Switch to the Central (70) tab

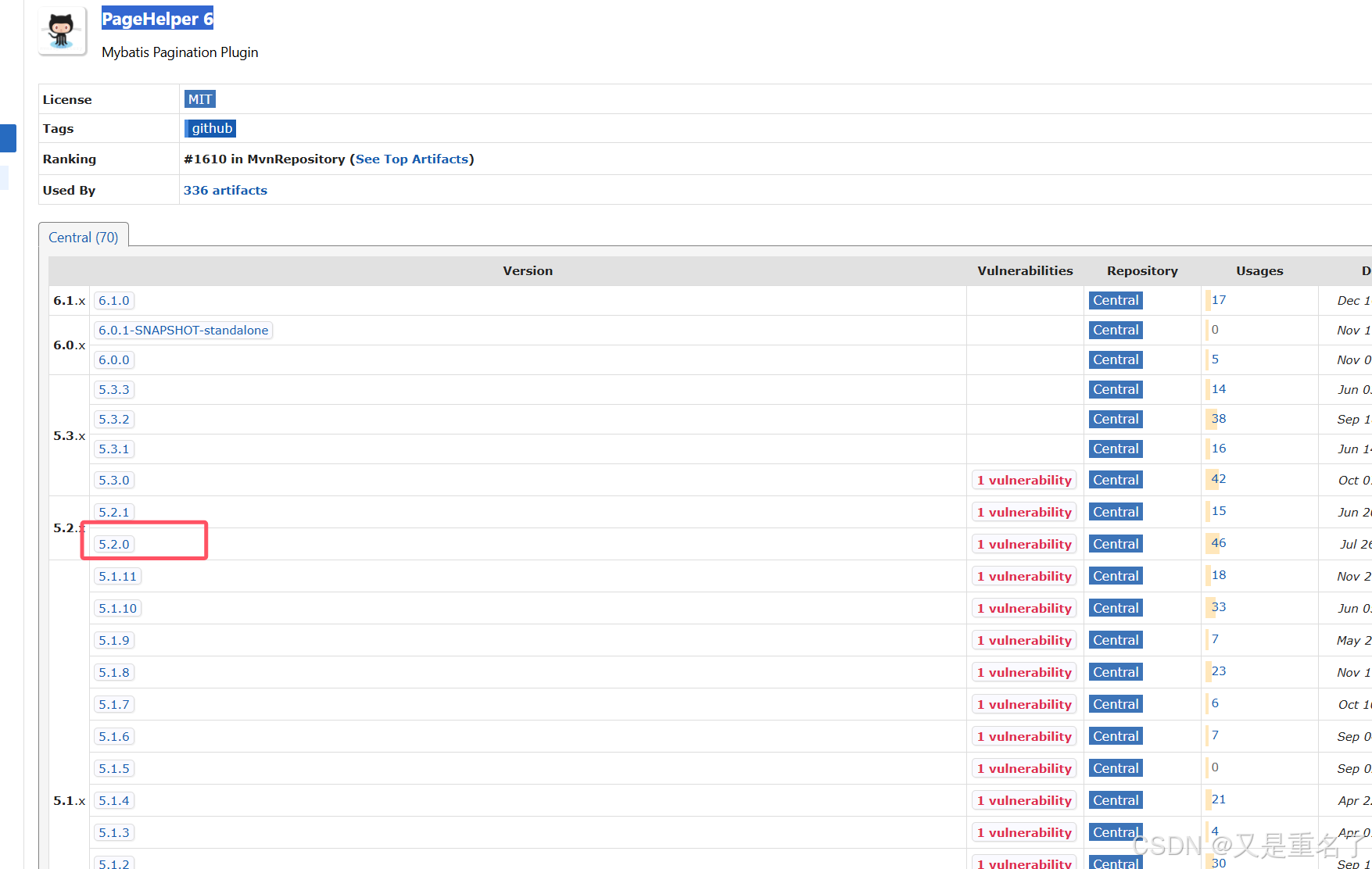point(84,237)
